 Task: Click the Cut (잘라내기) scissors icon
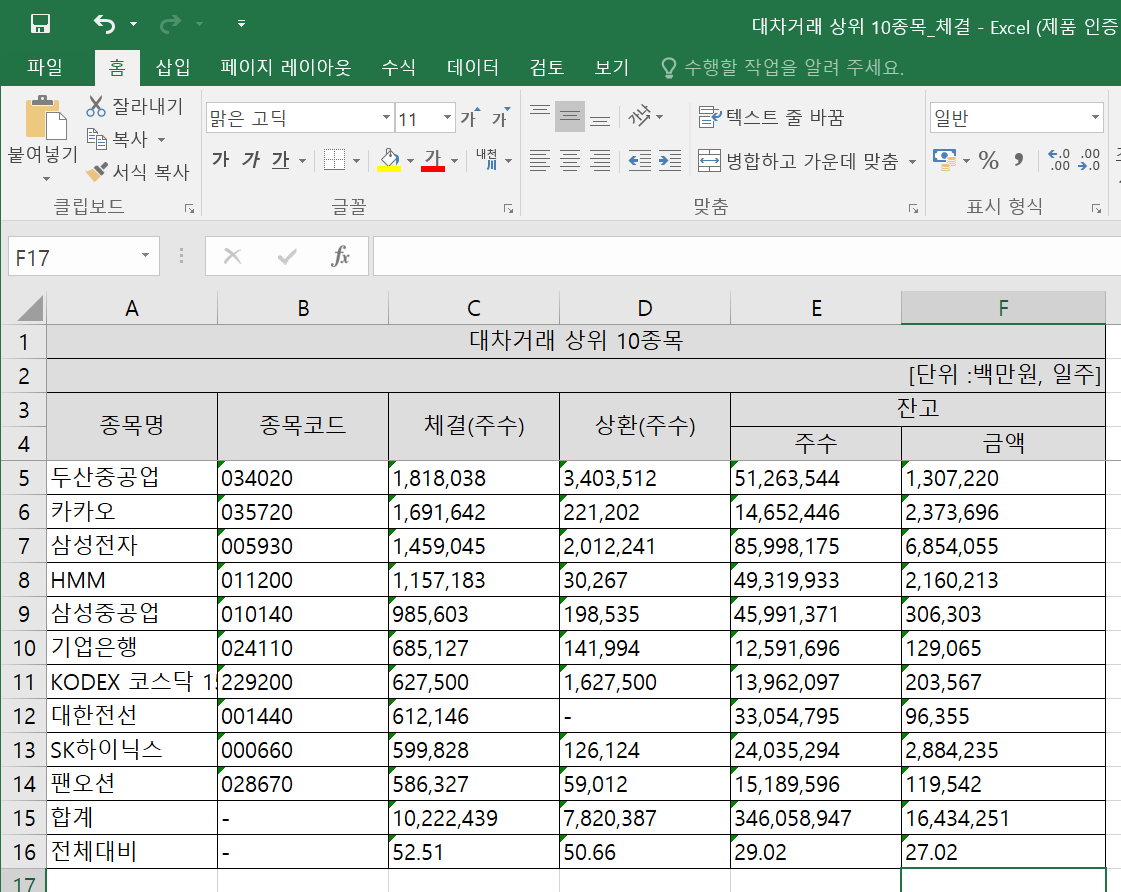[x=96, y=106]
